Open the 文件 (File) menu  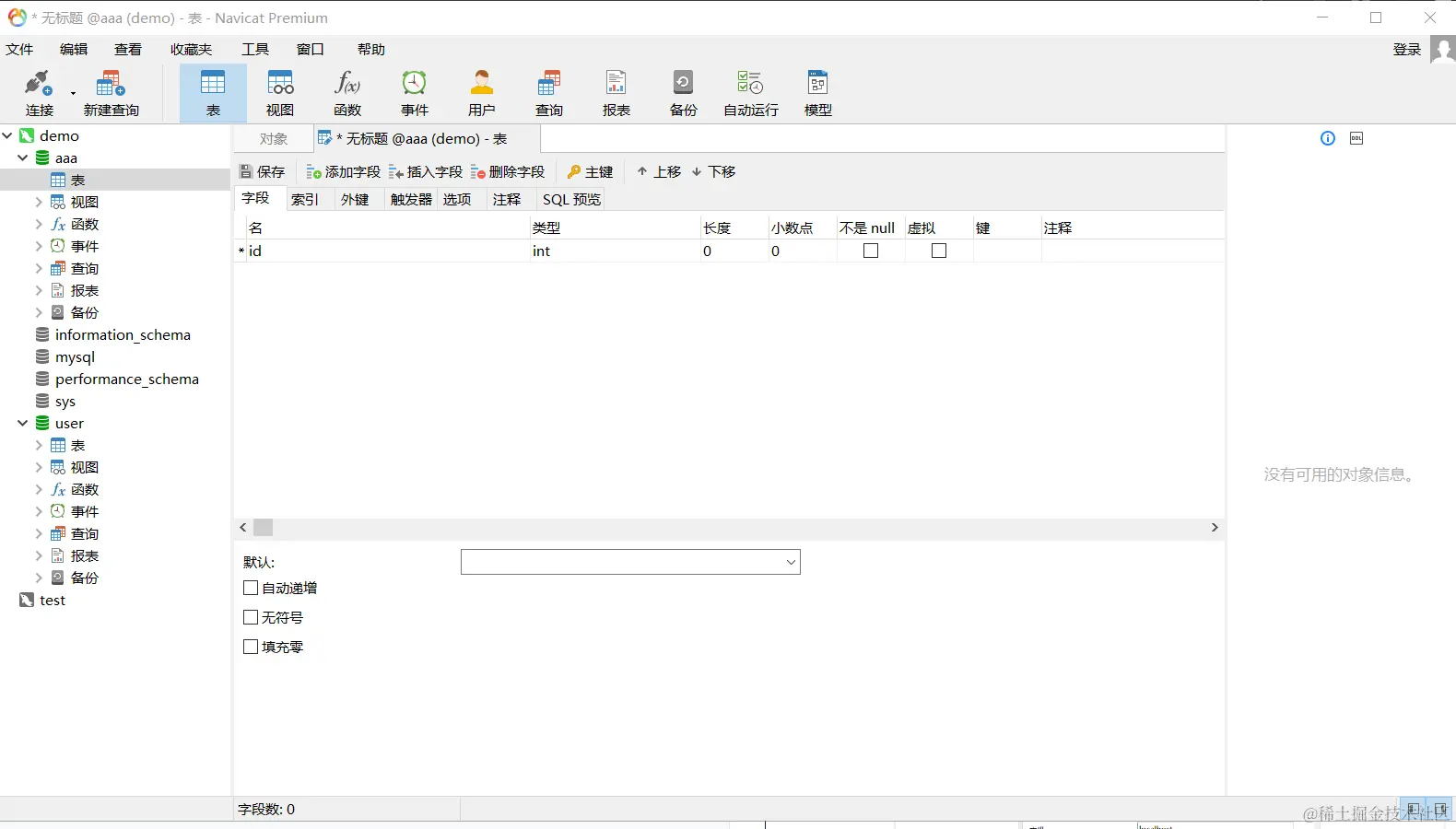pyautogui.click(x=19, y=49)
